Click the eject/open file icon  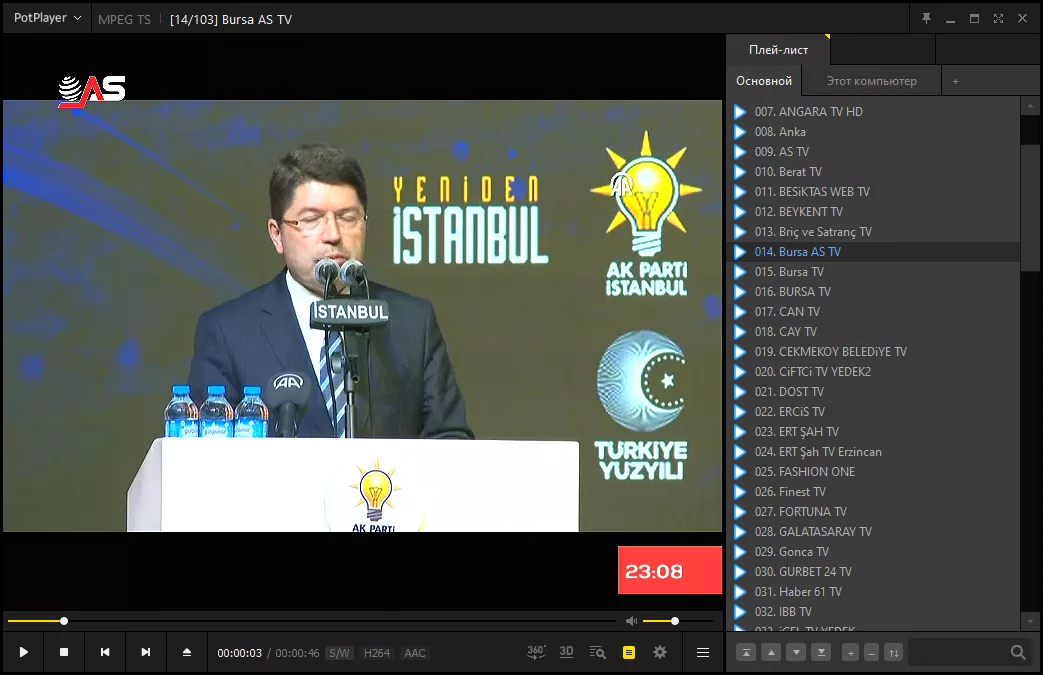pos(187,652)
